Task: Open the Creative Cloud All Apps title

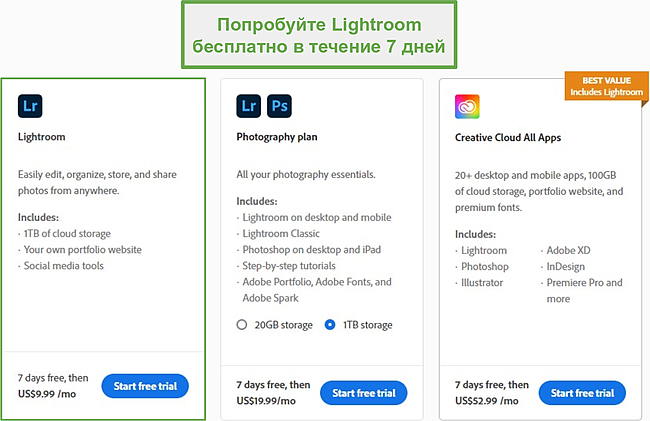Action: click(x=508, y=138)
